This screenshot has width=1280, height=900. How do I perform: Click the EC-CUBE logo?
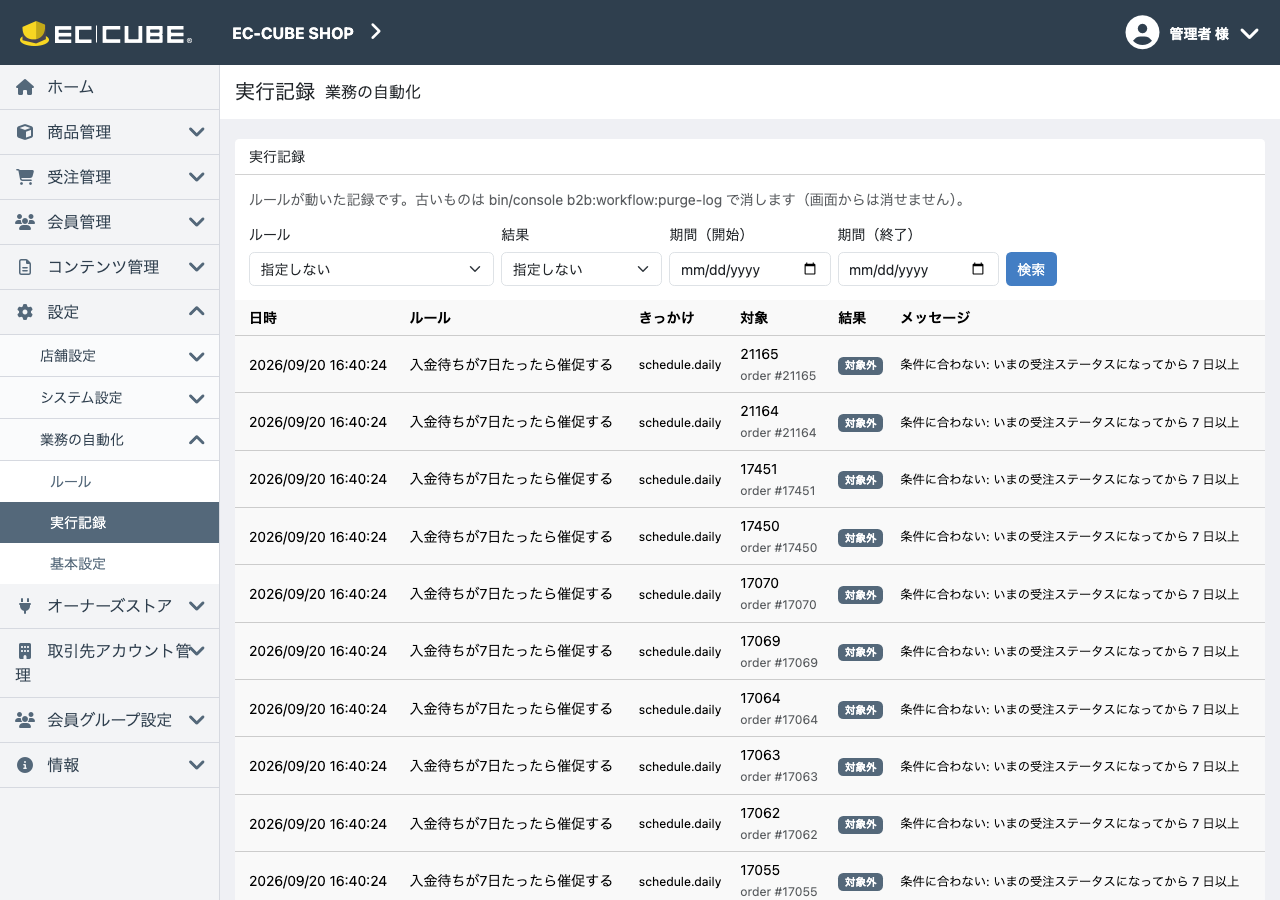pyautogui.click(x=106, y=33)
